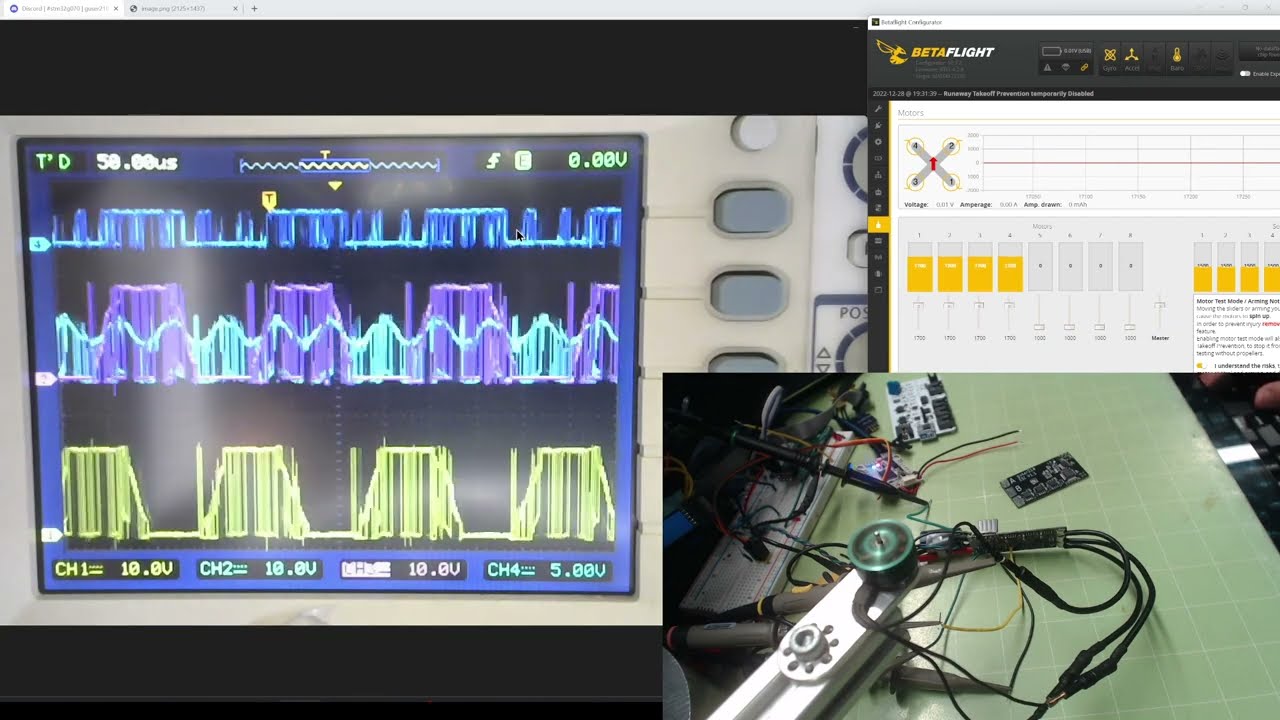1280x720 pixels.
Task: Click the Motor 2 throttle slider handle
Action: pos(949,304)
